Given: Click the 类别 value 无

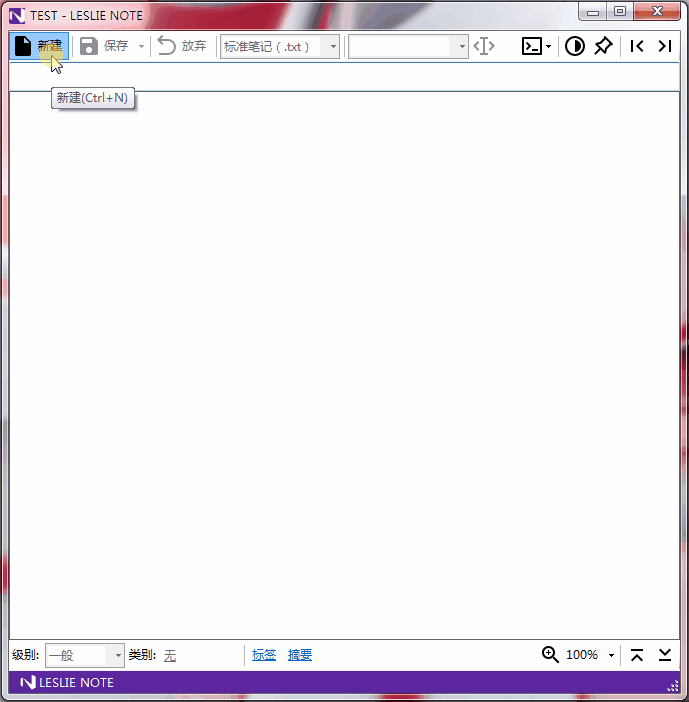Looking at the screenshot, I should pyautogui.click(x=170, y=656).
